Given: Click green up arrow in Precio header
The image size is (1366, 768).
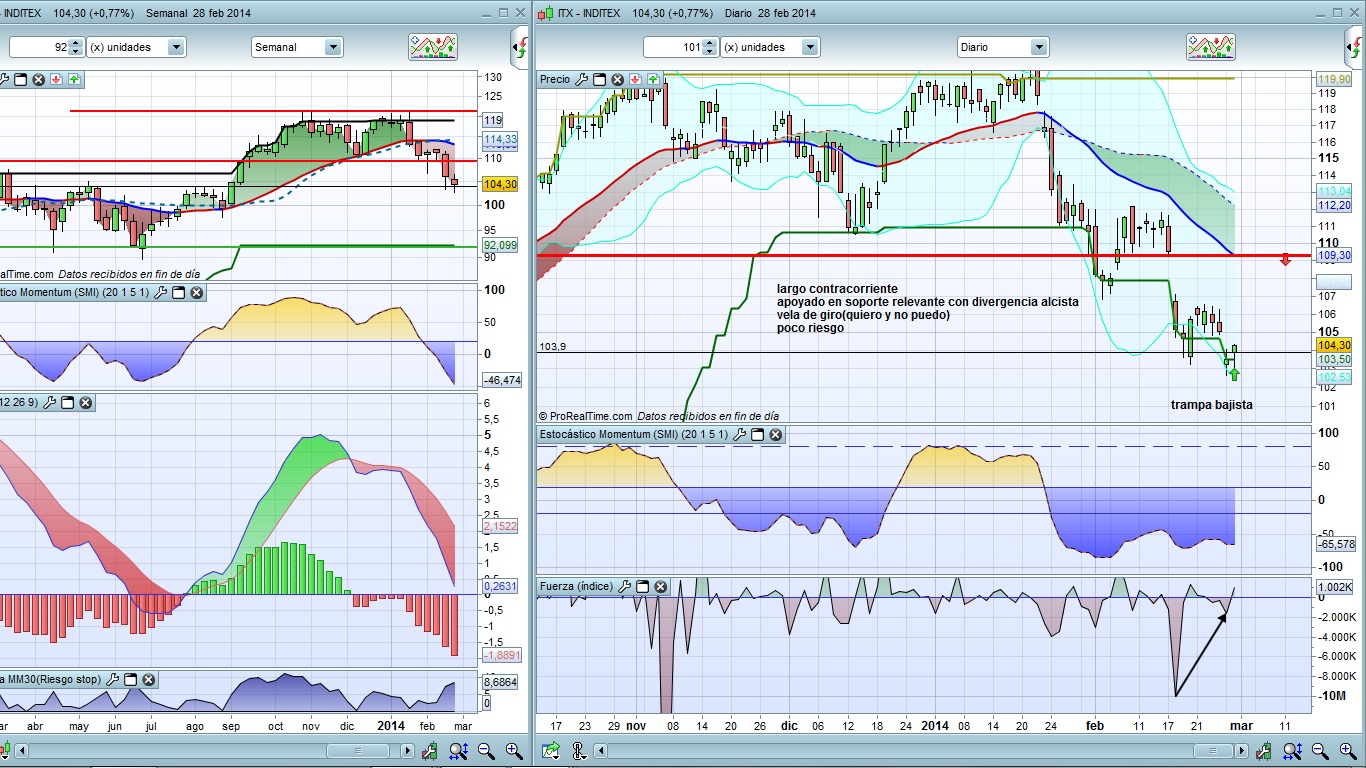Looking at the screenshot, I should [653, 79].
